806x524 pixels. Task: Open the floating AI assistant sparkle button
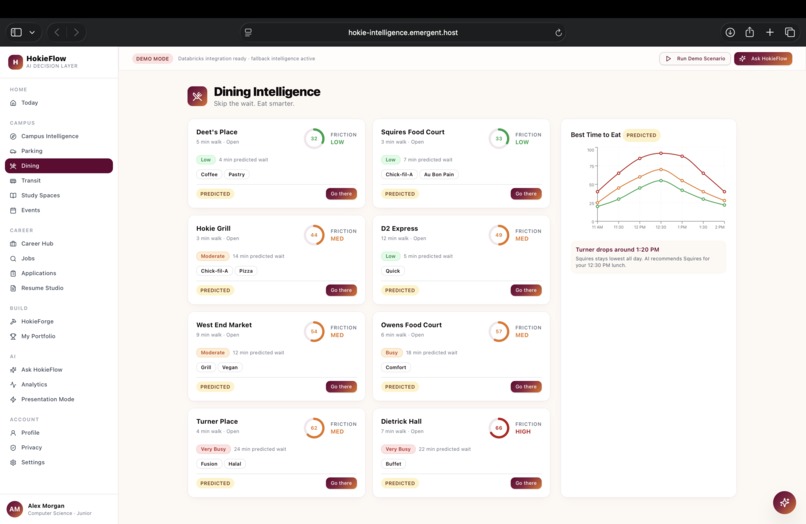tap(784, 502)
